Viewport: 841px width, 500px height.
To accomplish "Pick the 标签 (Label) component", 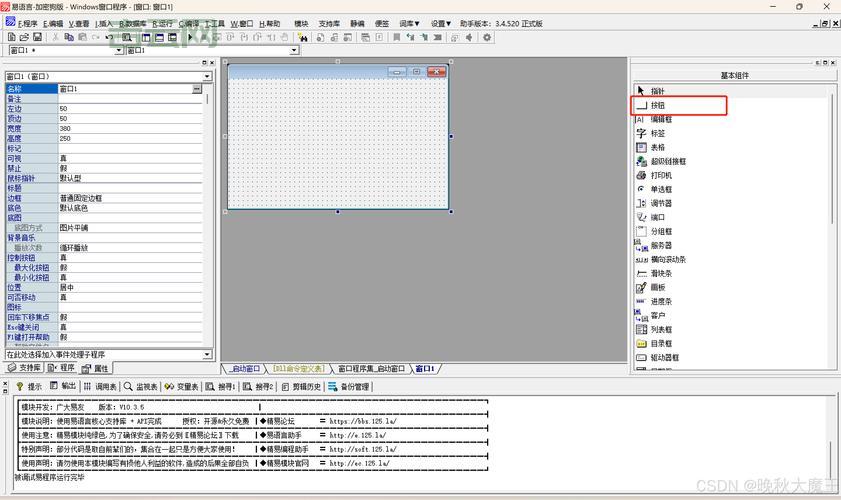I will (658, 133).
